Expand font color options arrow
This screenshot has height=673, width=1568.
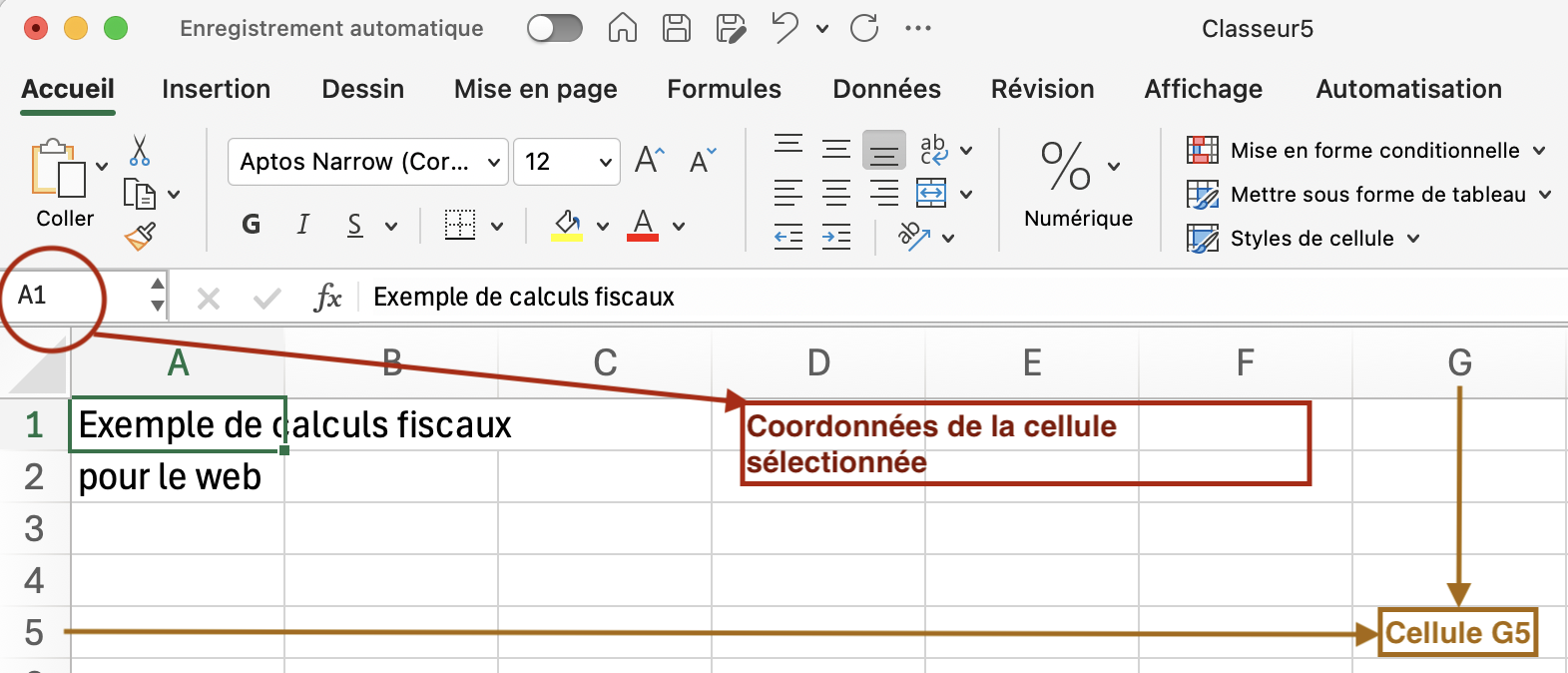click(679, 227)
